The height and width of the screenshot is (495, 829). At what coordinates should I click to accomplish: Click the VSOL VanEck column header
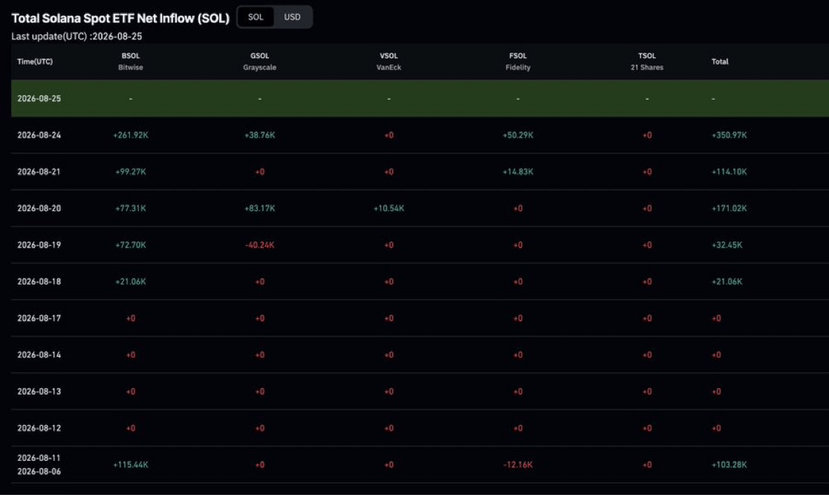pyautogui.click(x=389, y=61)
